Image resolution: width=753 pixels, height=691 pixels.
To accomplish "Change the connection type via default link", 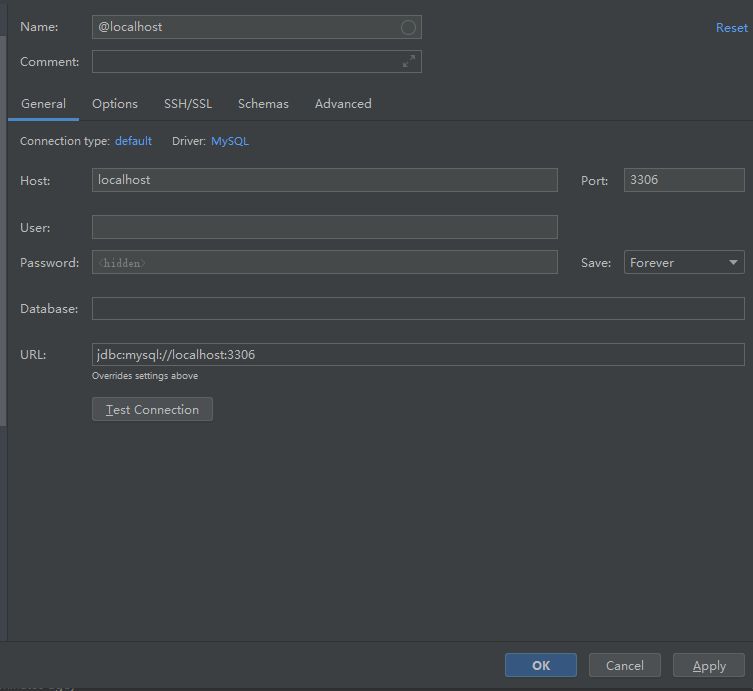I will tap(133, 141).
